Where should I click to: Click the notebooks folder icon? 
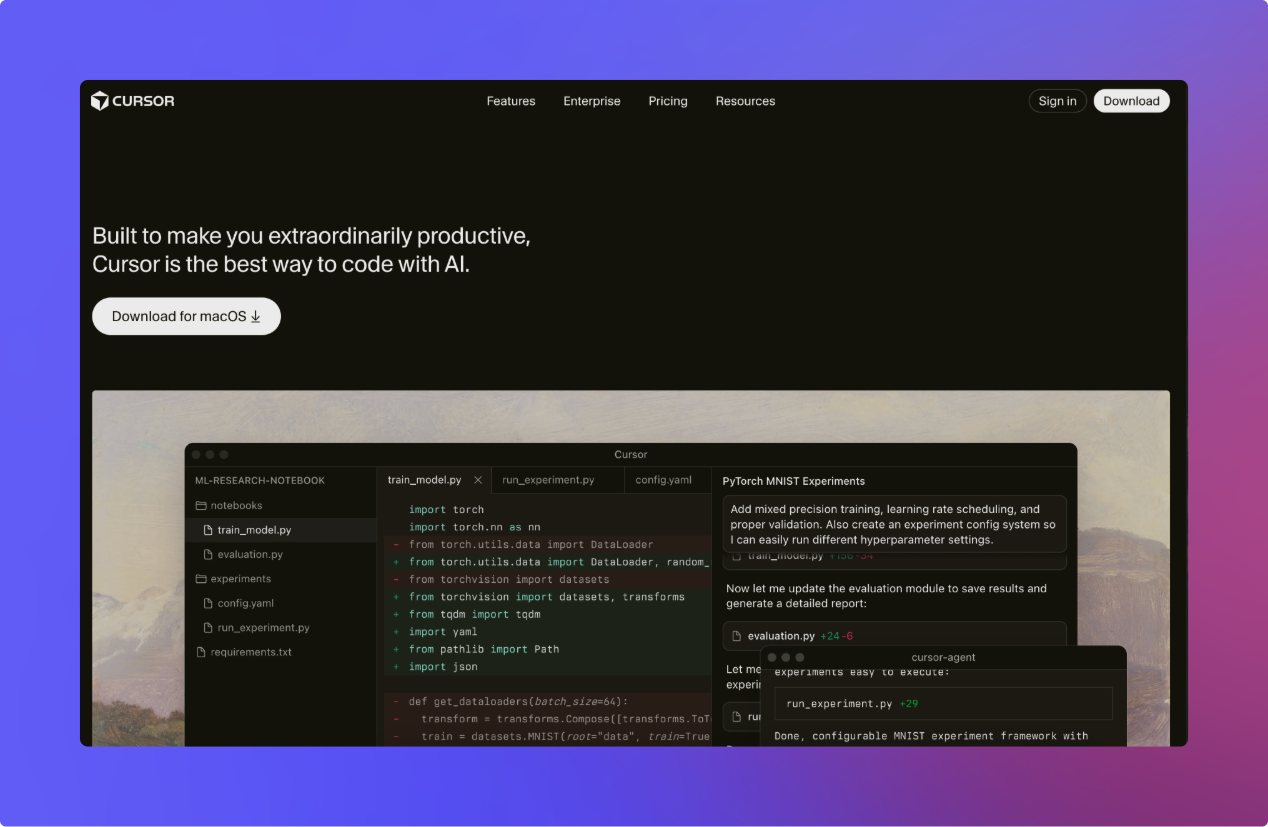pos(200,506)
